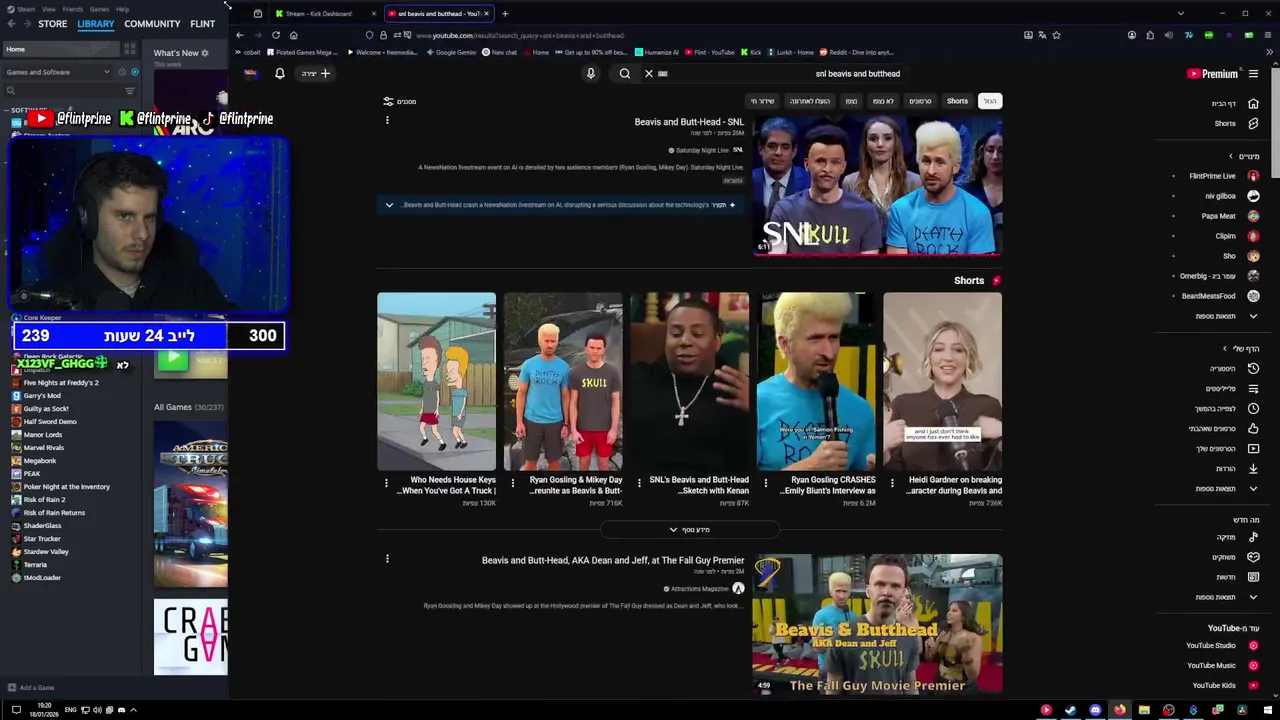Select Garry's Mod in Steam library list
The image size is (1280, 720).
click(x=42, y=396)
